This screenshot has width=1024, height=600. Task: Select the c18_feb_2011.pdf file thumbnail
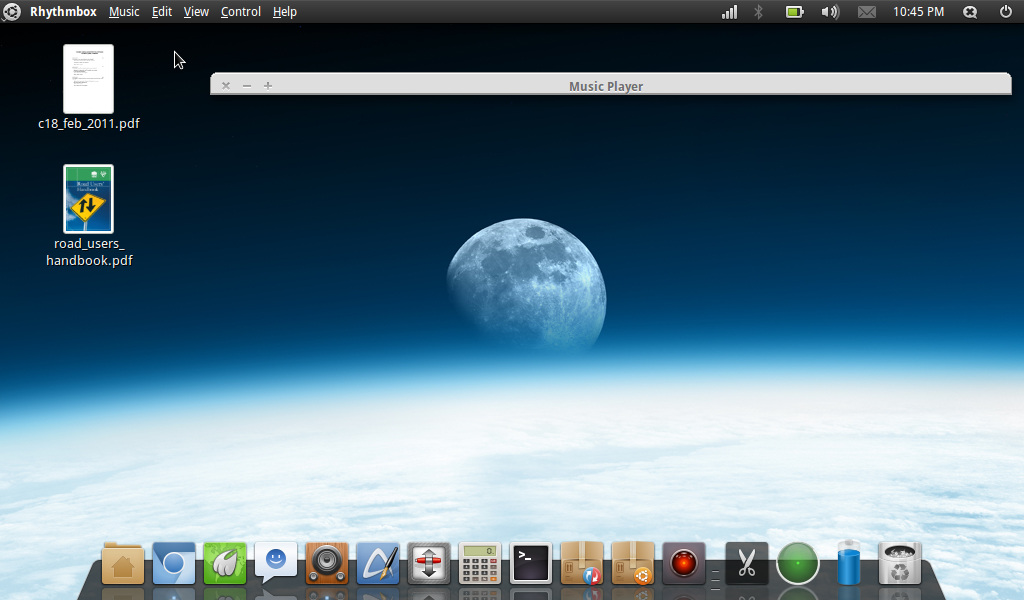pos(88,79)
